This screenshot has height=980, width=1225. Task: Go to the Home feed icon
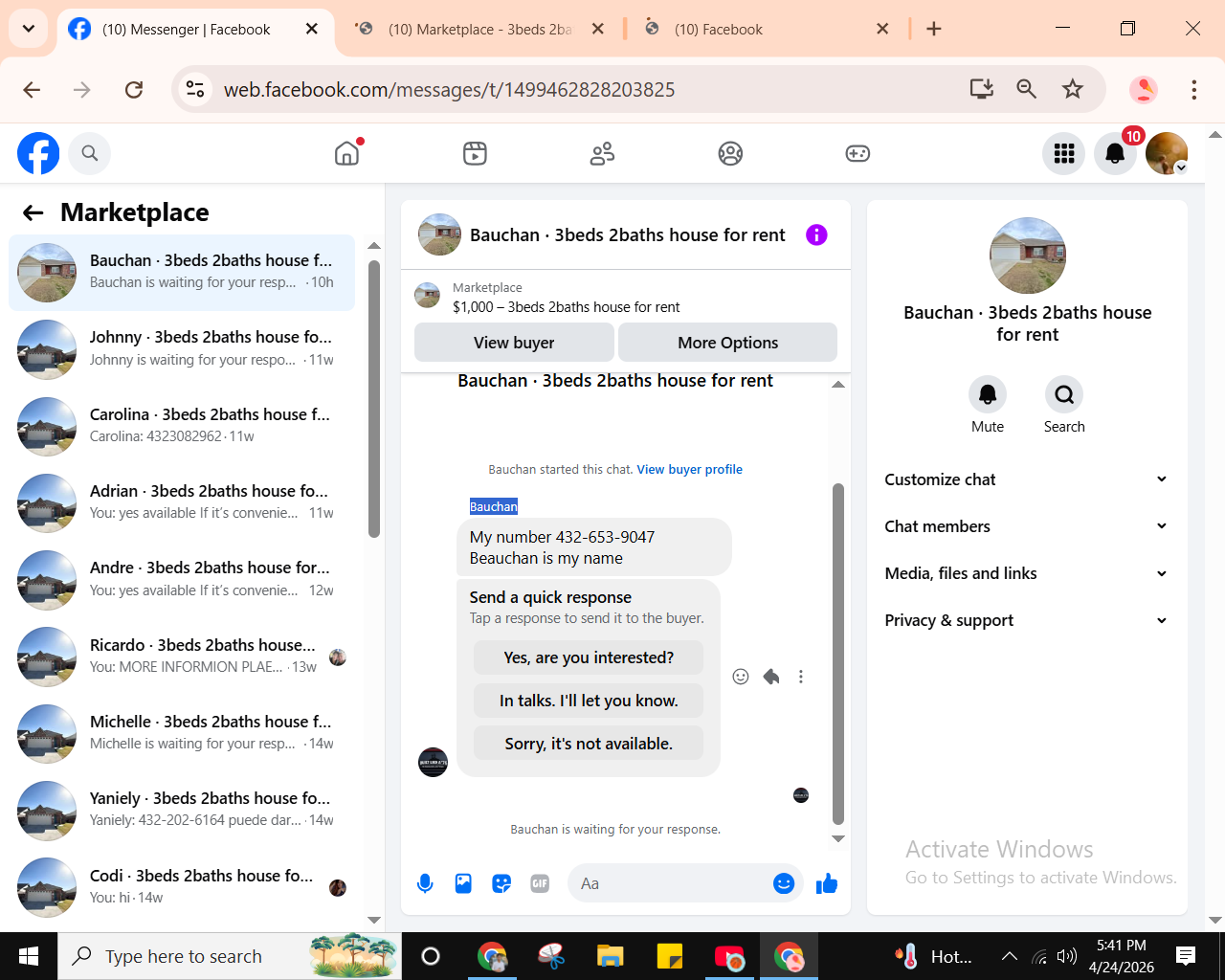(x=347, y=153)
